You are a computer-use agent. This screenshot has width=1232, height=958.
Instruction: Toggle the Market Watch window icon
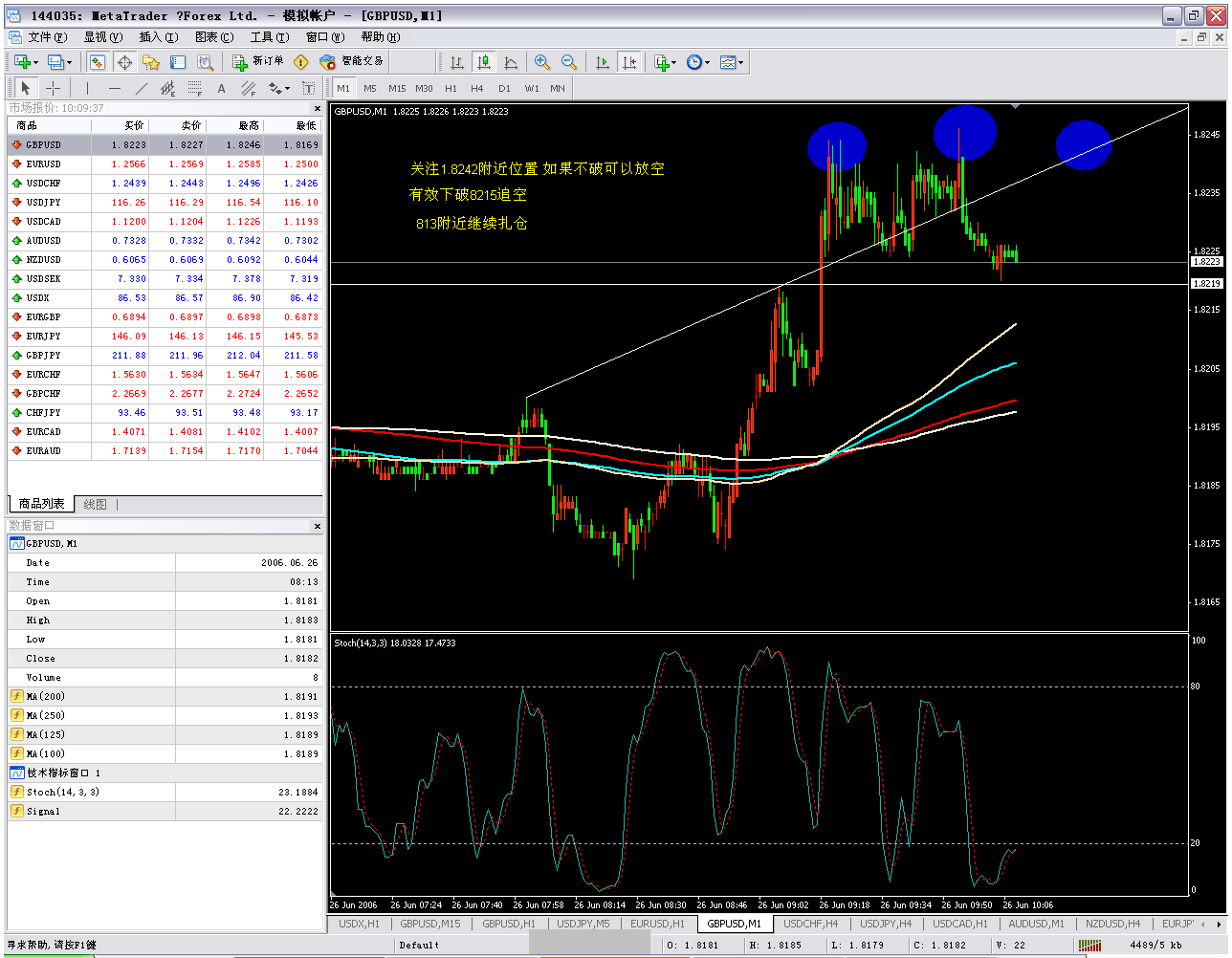click(98, 62)
